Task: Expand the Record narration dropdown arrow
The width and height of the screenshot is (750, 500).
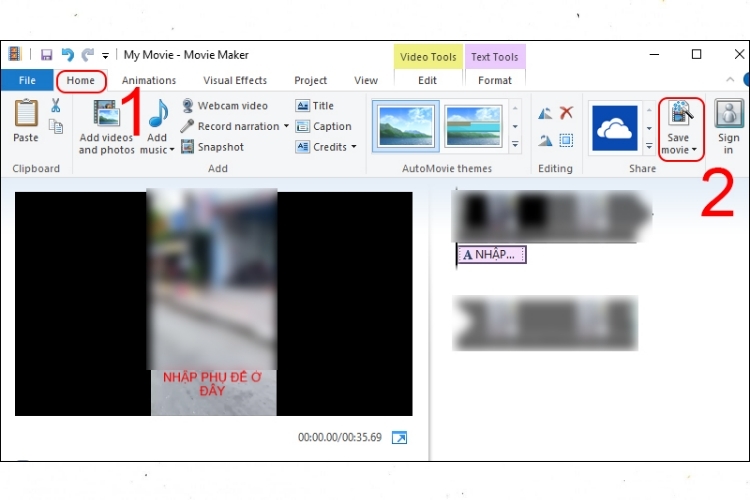Action: point(286,126)
